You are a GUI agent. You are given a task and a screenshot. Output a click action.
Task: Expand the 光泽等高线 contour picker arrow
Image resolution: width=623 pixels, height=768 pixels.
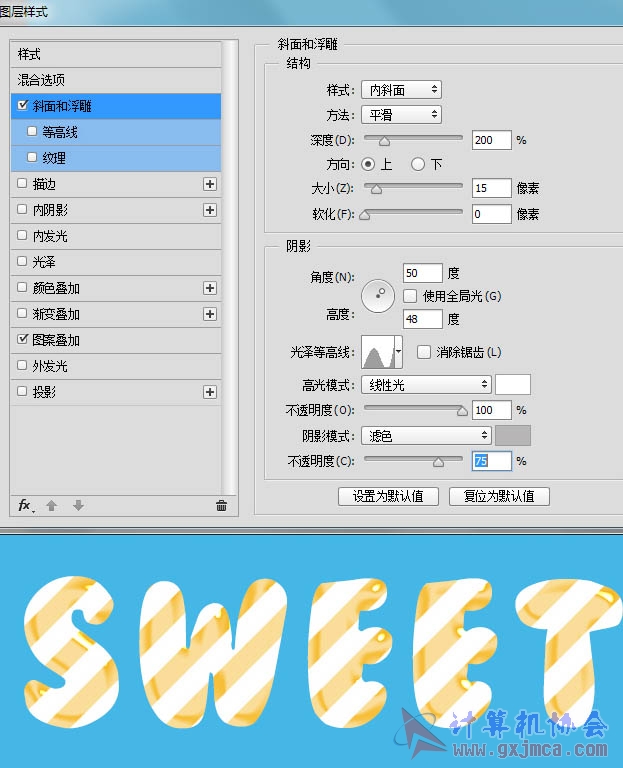tap(399, 352)
